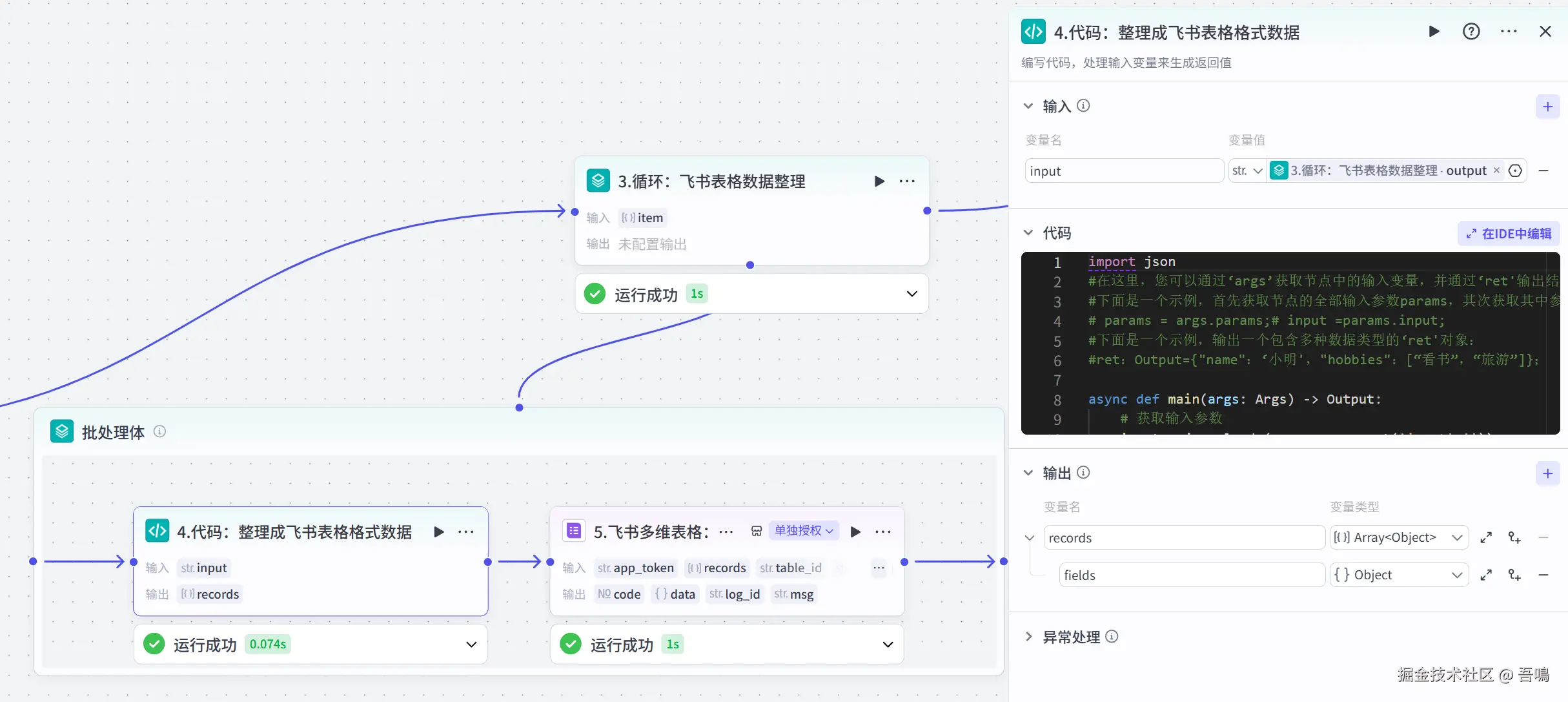
Task: Run node 3 loop 飞书表格数据整理
Action: (x=879, y=181)
